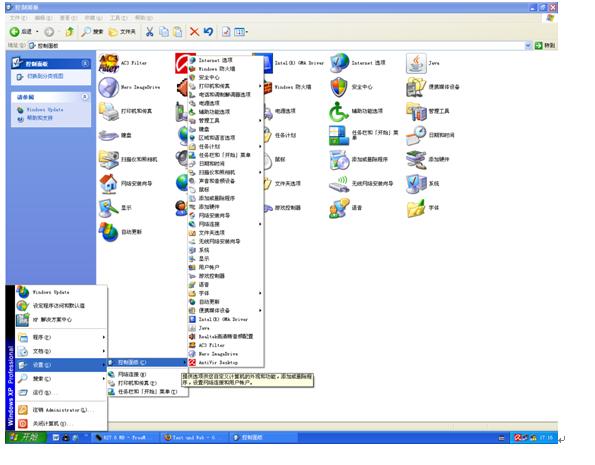
Task: Open the address bar dropdown arrow
Action: pos(527,46)
